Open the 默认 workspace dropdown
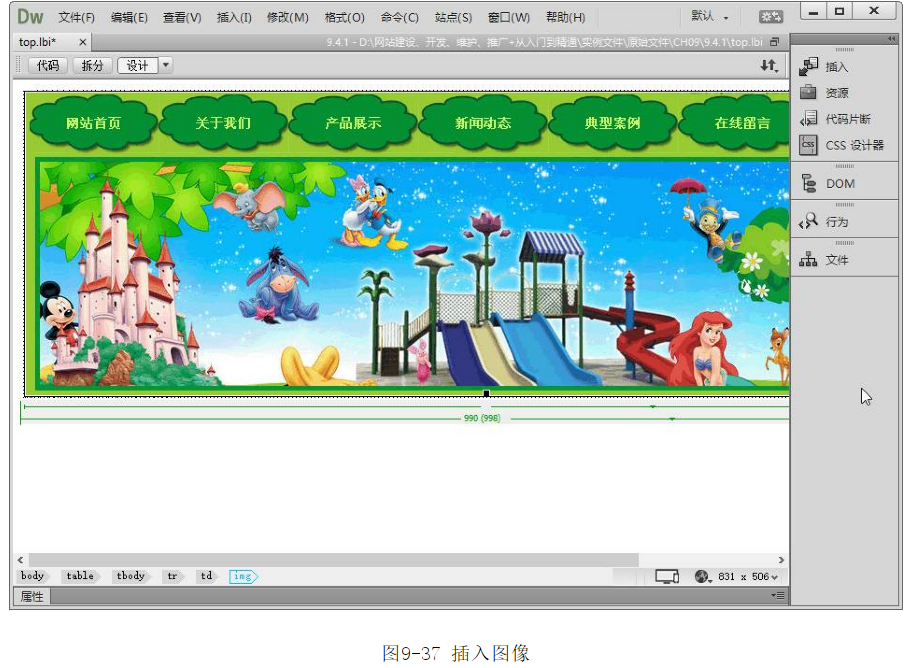917x668 pixels. point(710,17)
